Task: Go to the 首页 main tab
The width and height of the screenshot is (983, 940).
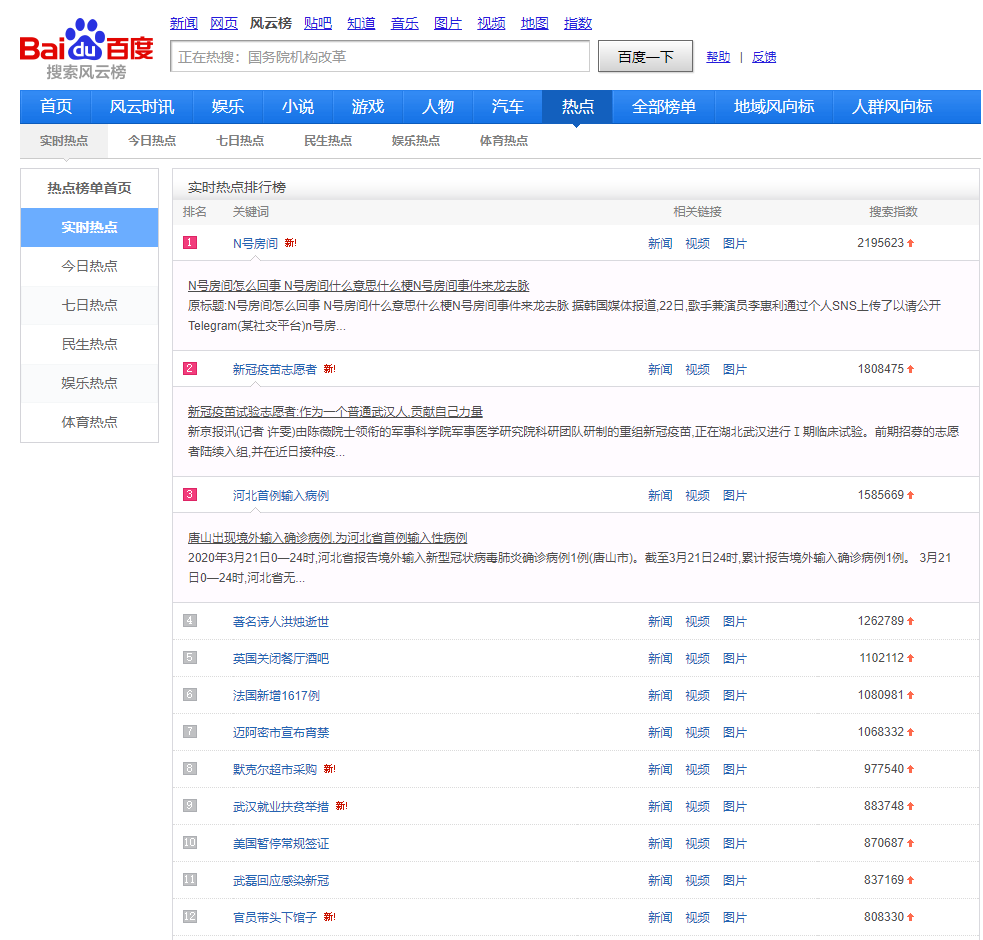Action: pos(56,107)
